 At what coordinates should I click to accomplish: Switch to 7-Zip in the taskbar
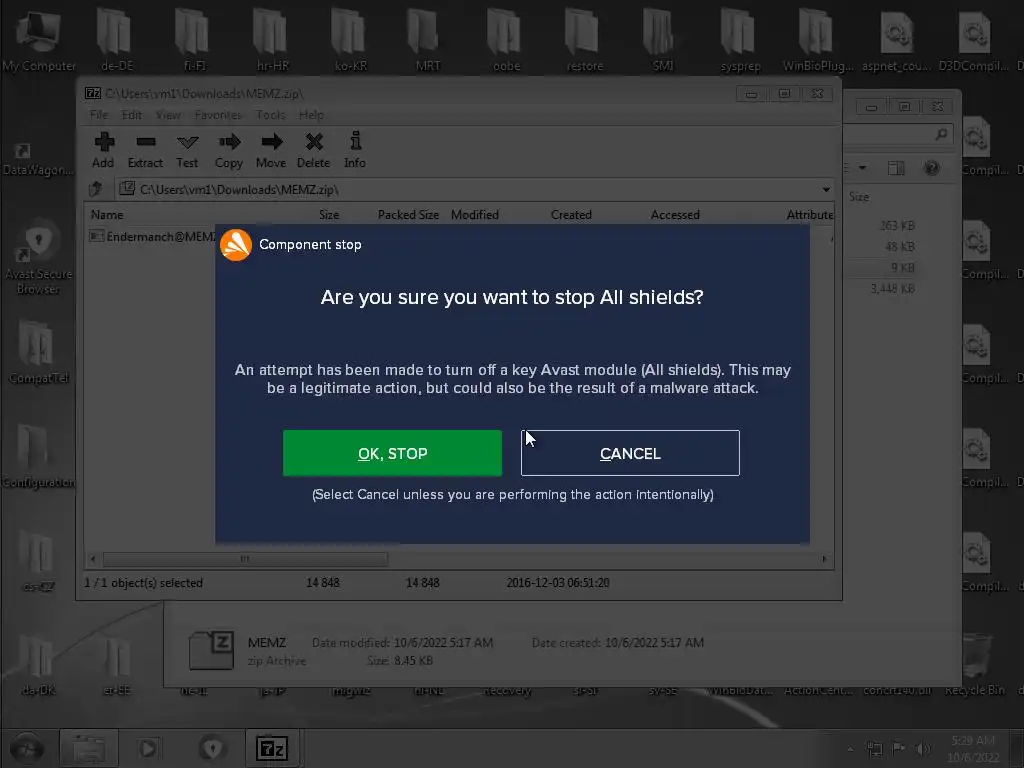[272, 748]
